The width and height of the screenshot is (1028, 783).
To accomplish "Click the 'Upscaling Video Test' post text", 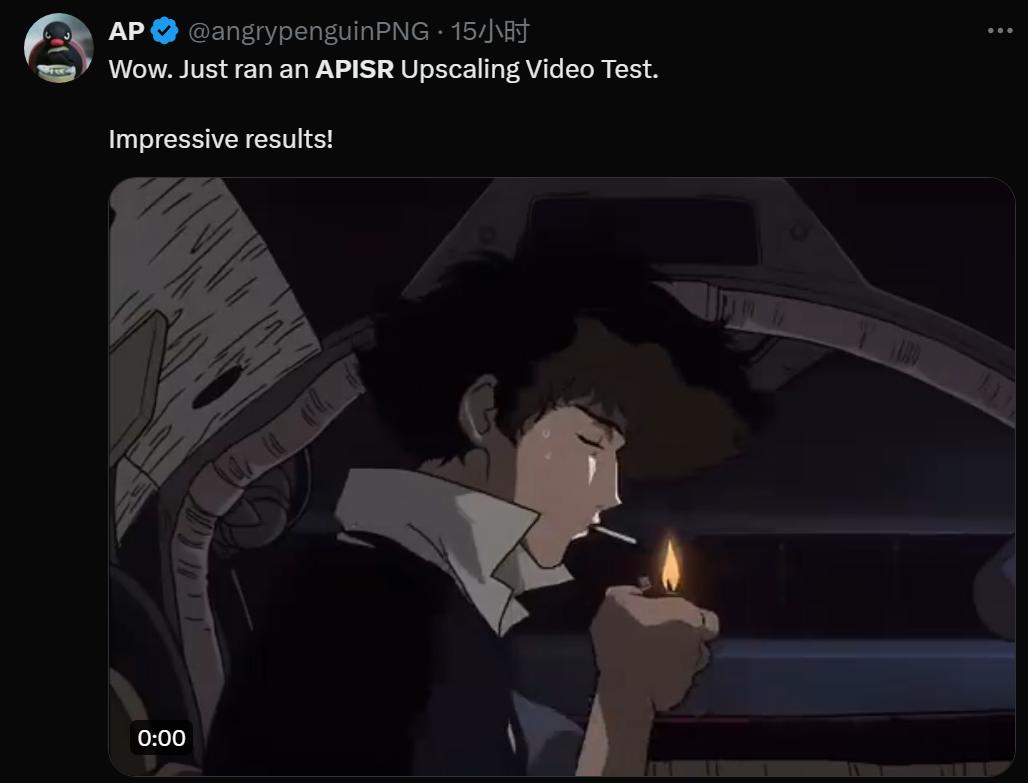I will [529, 69].
